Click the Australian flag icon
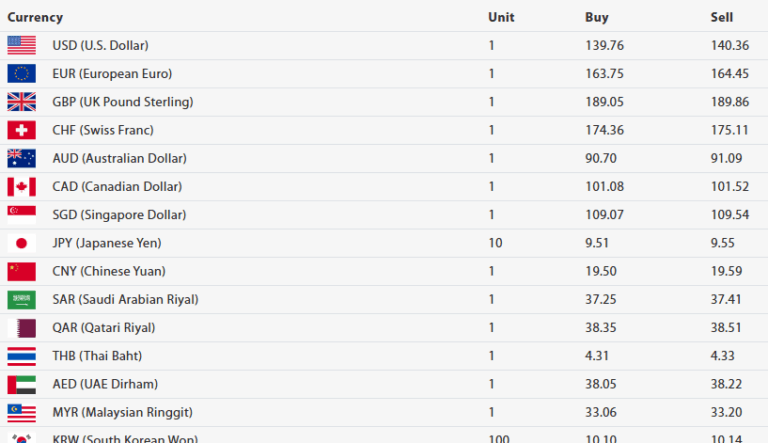768x443 pixels. point(21,158)
